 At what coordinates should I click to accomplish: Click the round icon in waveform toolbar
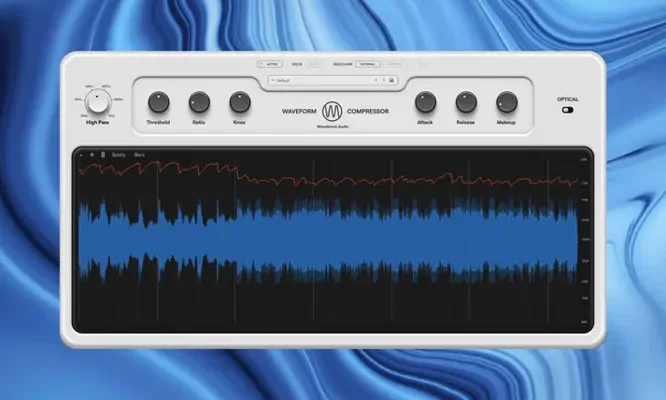point(92,155)
